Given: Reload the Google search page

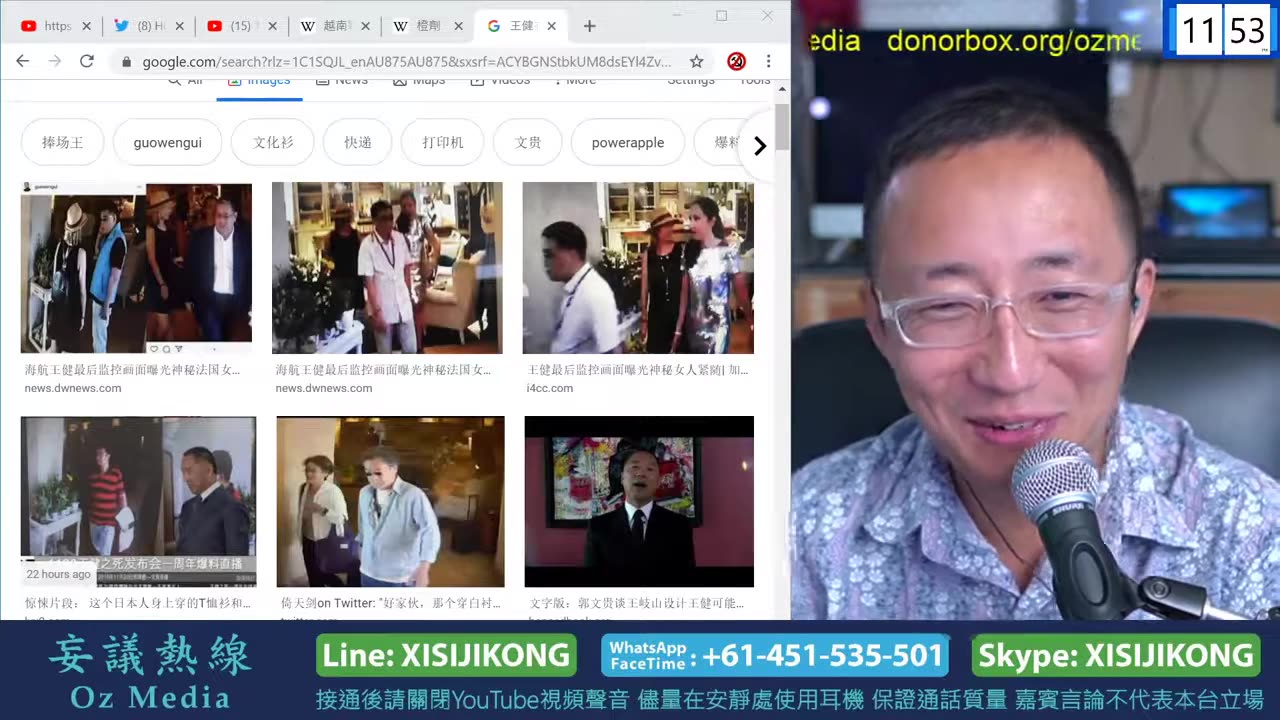Looking at the screenshot, I should point(87,61).
